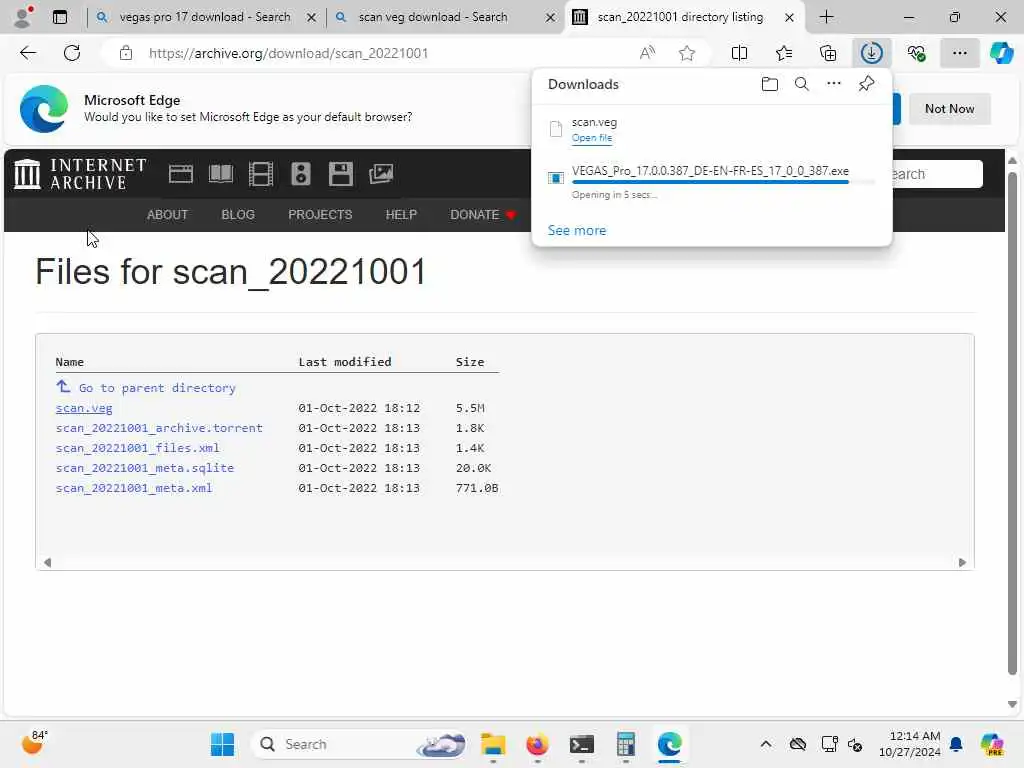Screen dimensions: 1024x768
Task: Open the Software floppy disk icon
Action: [x=341, y=174]
